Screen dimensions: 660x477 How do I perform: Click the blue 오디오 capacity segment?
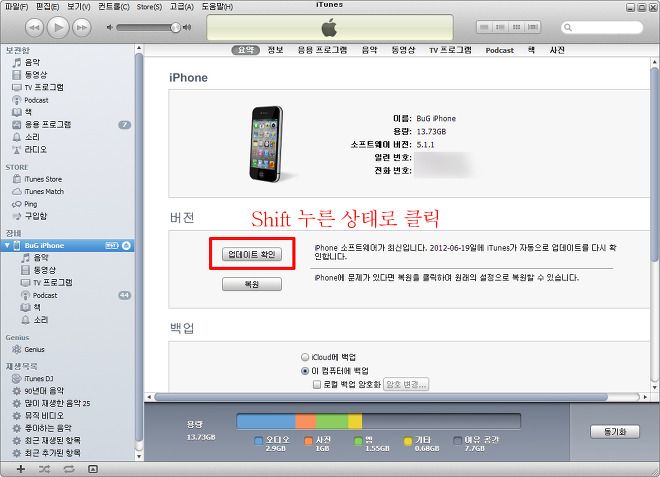pyautogui.click(x=266, y=421)
